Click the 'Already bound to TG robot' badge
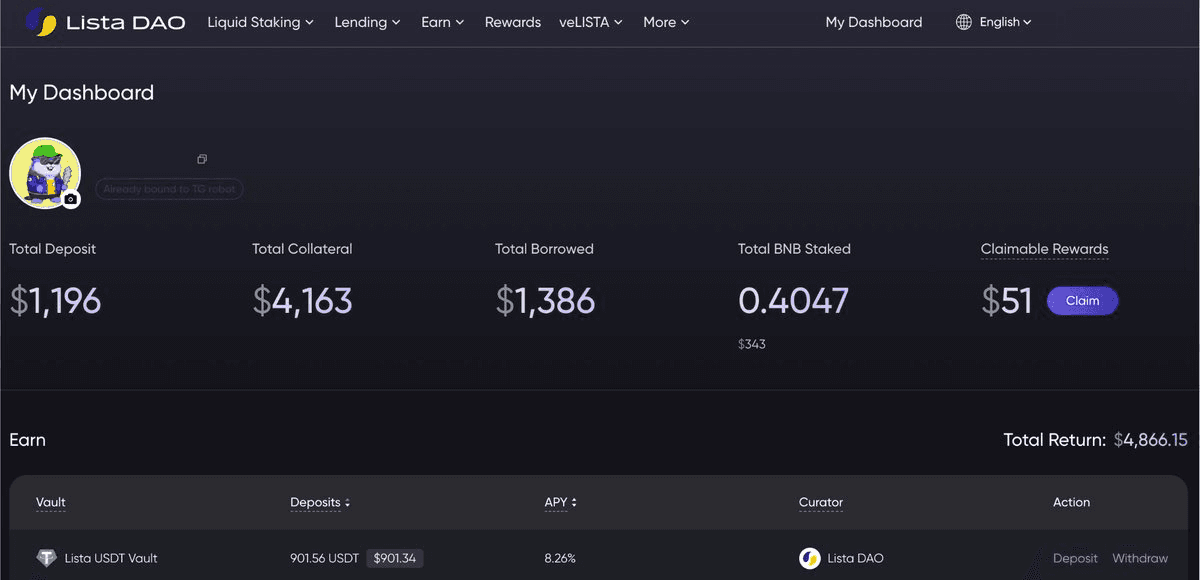 tap(169, 189)
